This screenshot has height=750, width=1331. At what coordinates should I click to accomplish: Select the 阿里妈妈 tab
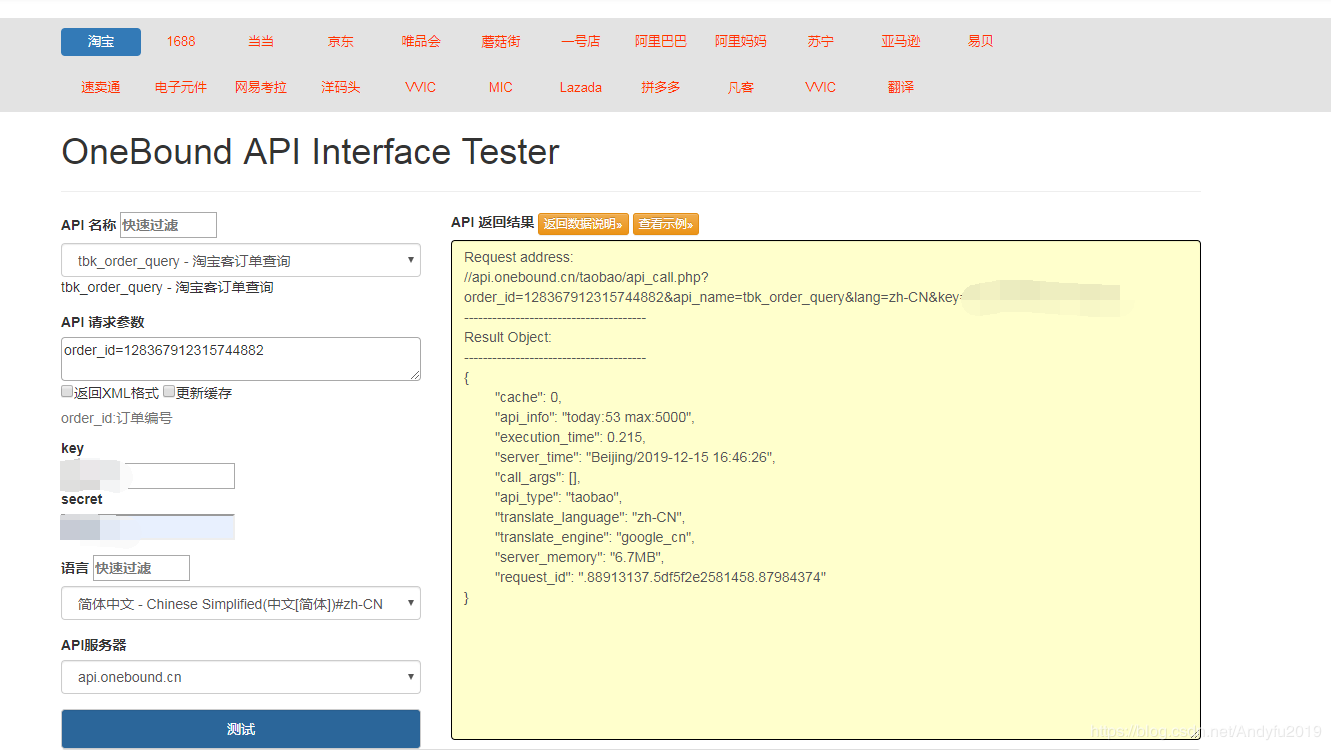(741, 42)
